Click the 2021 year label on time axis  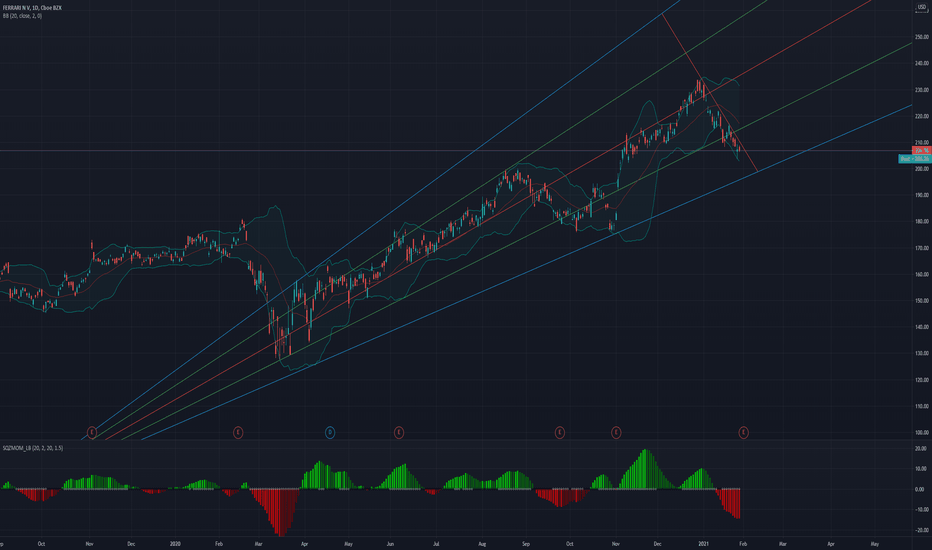704,543
